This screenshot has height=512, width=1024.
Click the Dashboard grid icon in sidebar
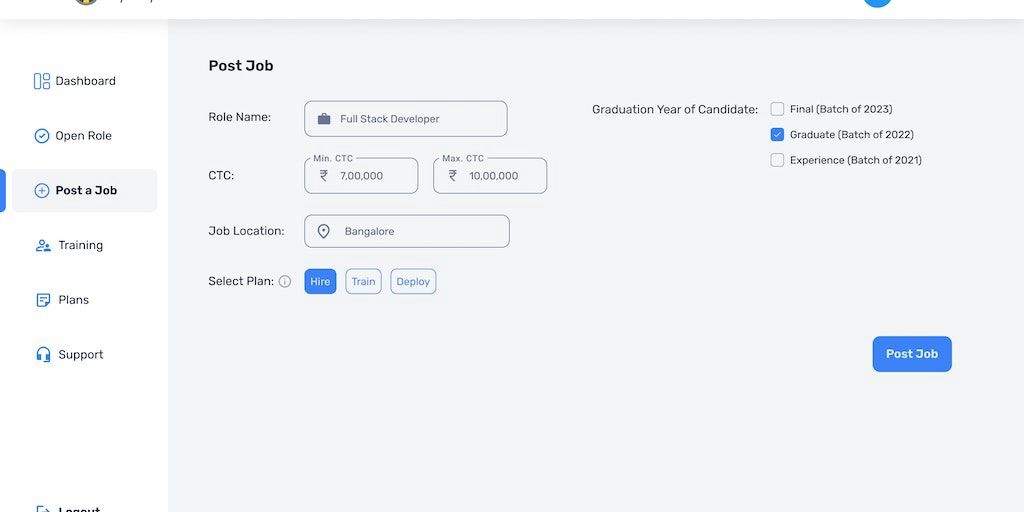(x=42, y=81)
